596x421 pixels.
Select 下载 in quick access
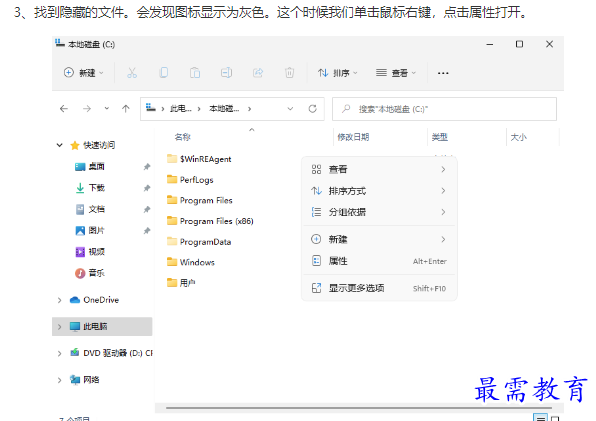click(x=97, y=188)
